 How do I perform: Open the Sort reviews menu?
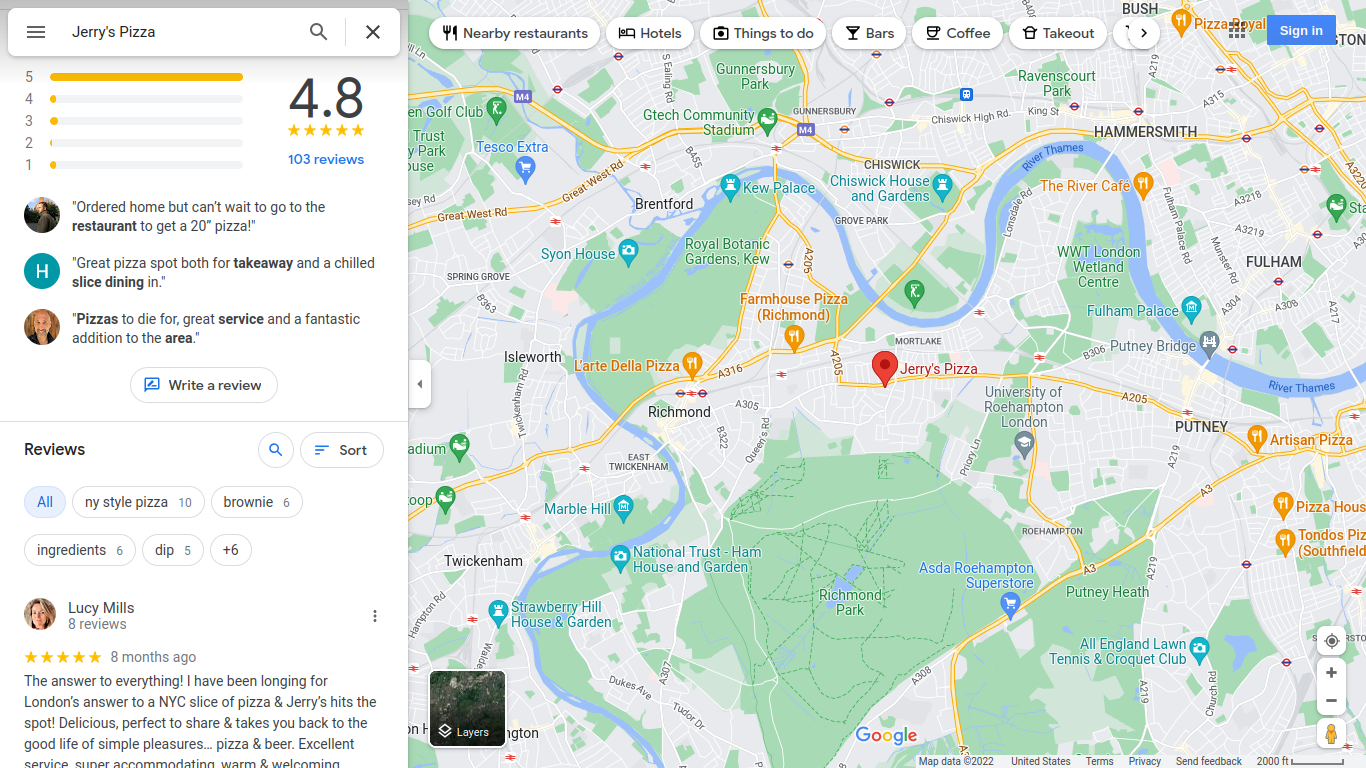click(x=341, y=450)
